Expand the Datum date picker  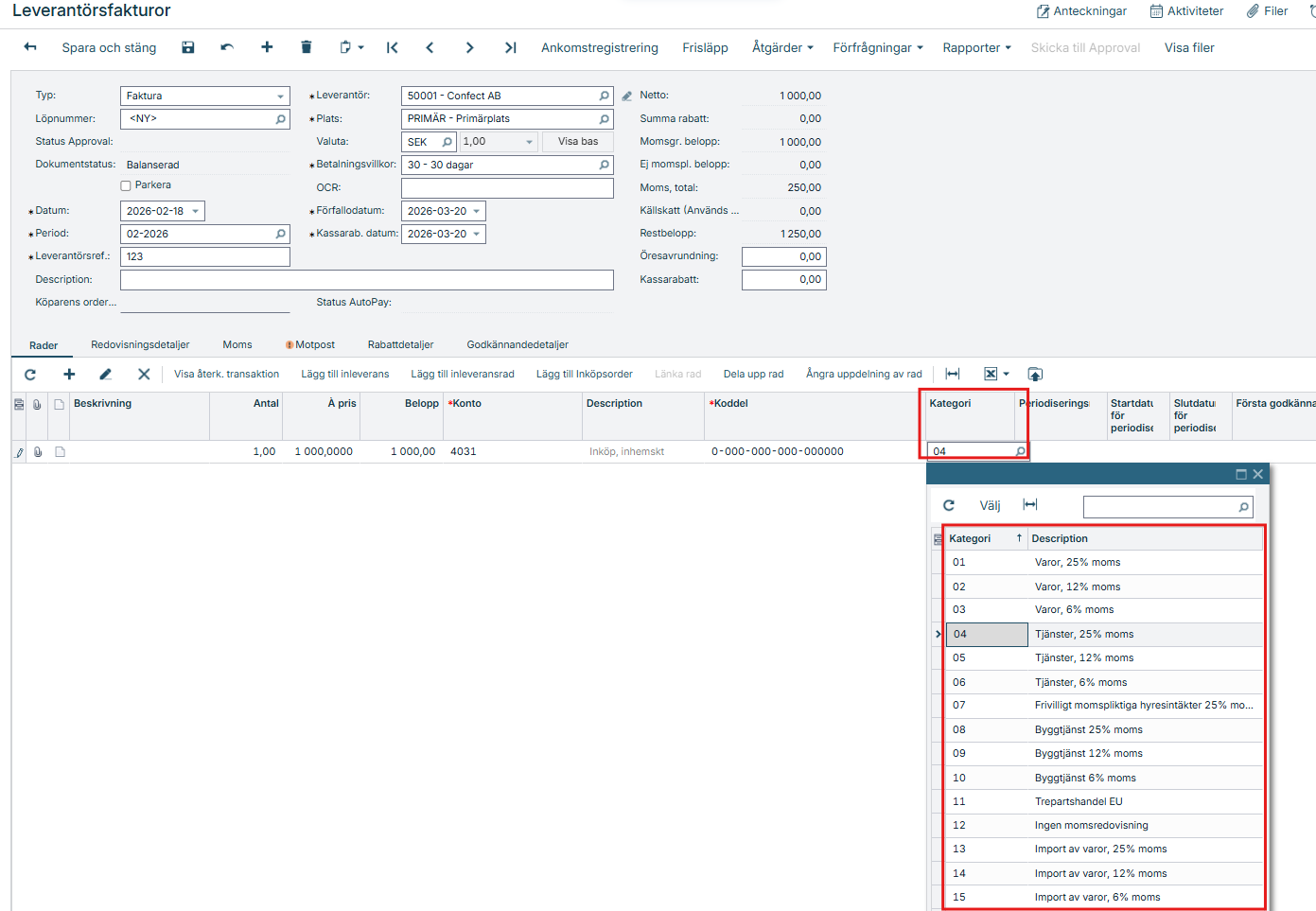[x=196, y=211]
